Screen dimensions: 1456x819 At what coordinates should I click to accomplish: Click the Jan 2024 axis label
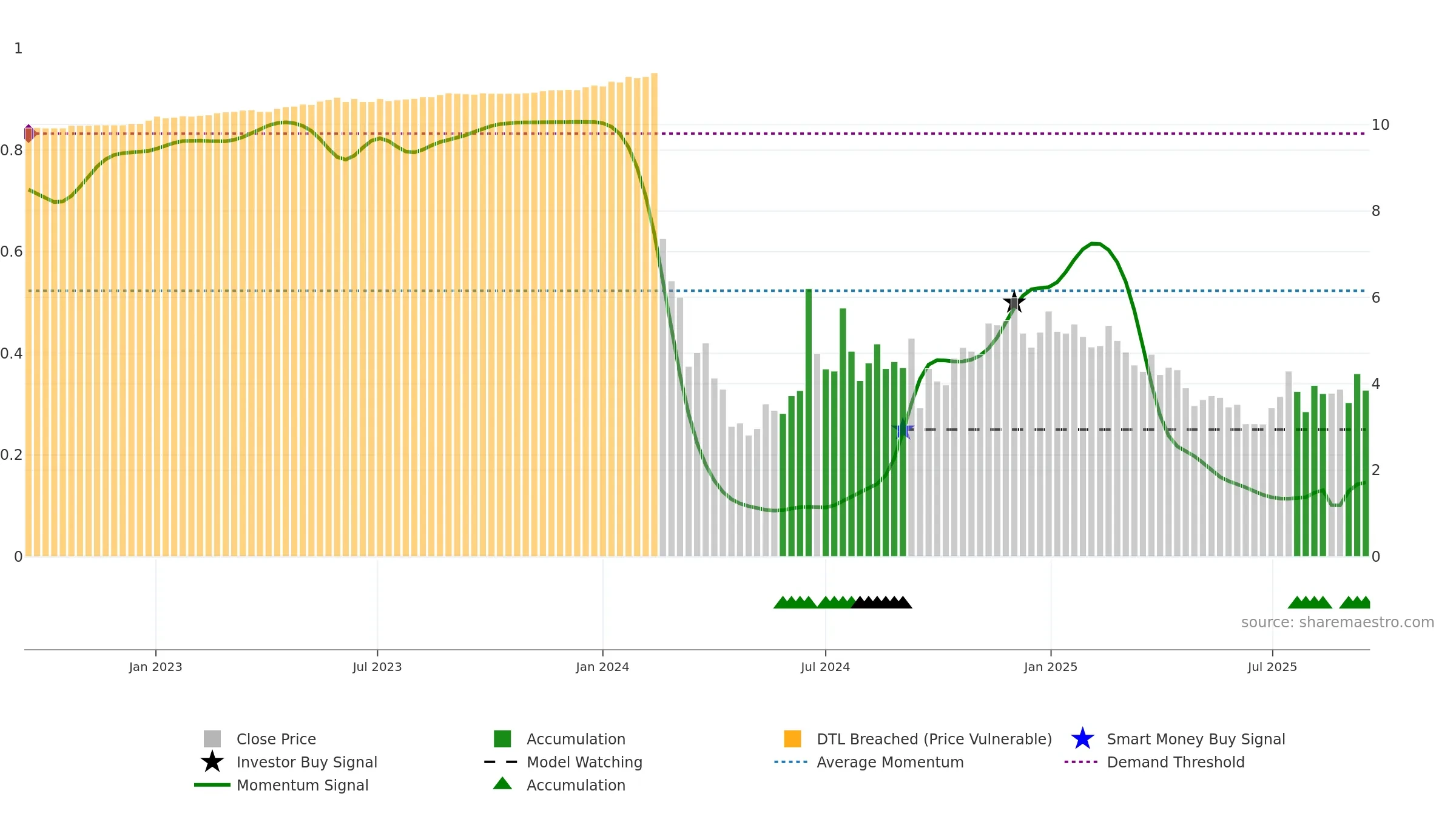point(602,667)
